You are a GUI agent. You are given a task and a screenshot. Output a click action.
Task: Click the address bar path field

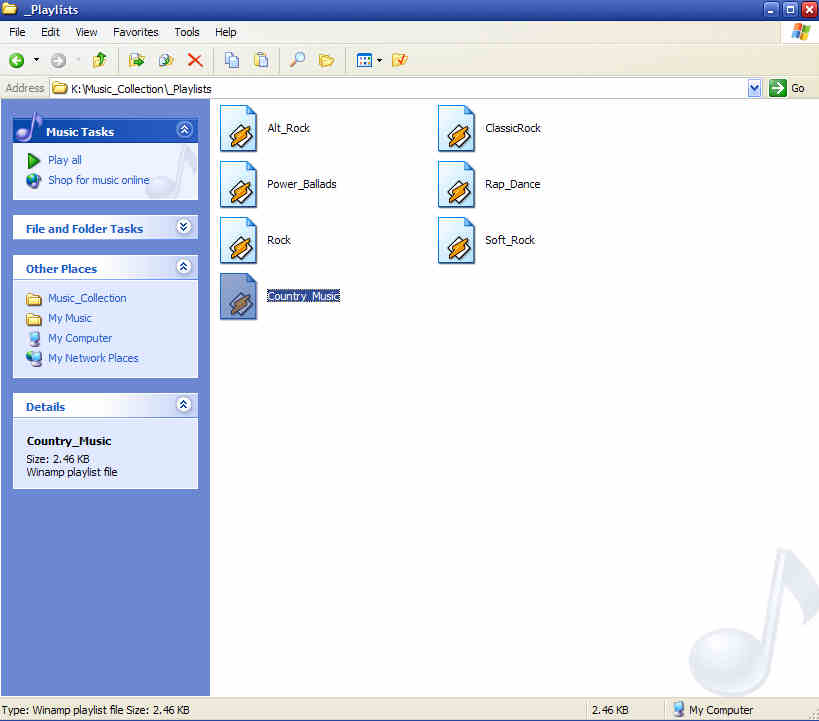(x=400, y=88)
